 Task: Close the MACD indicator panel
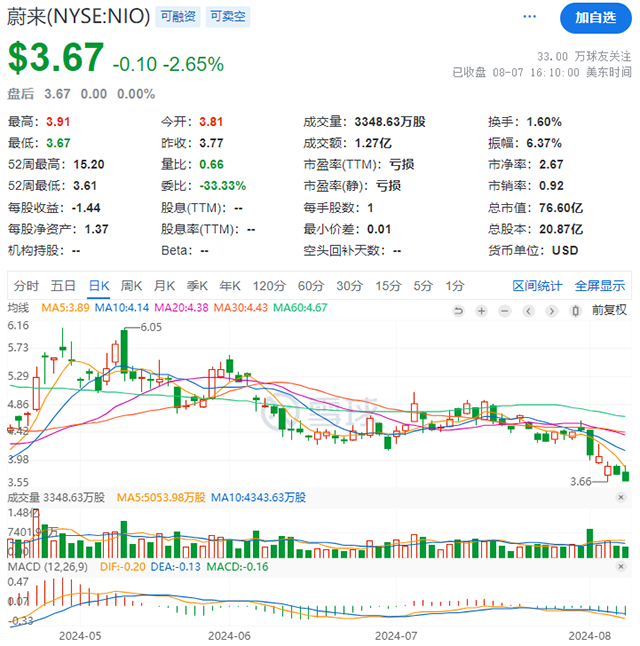[621, 567]
